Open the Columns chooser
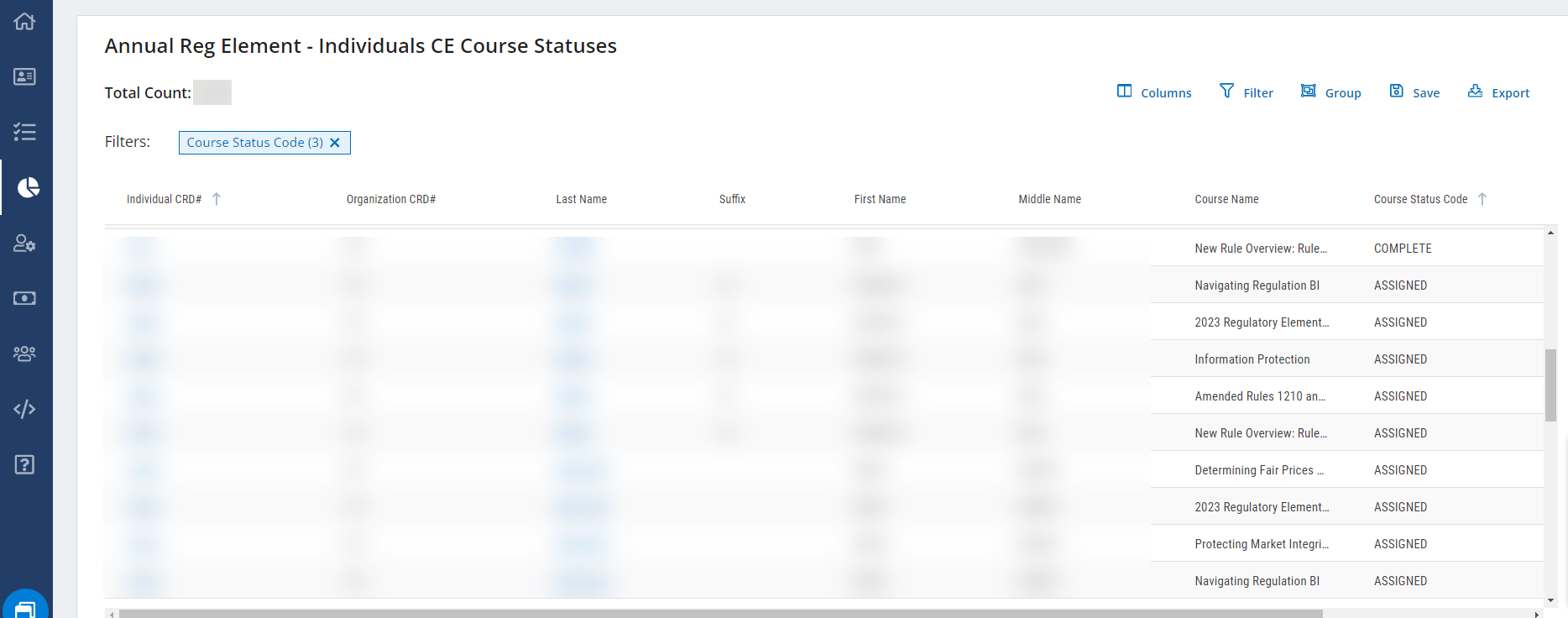 [1154, 92]
